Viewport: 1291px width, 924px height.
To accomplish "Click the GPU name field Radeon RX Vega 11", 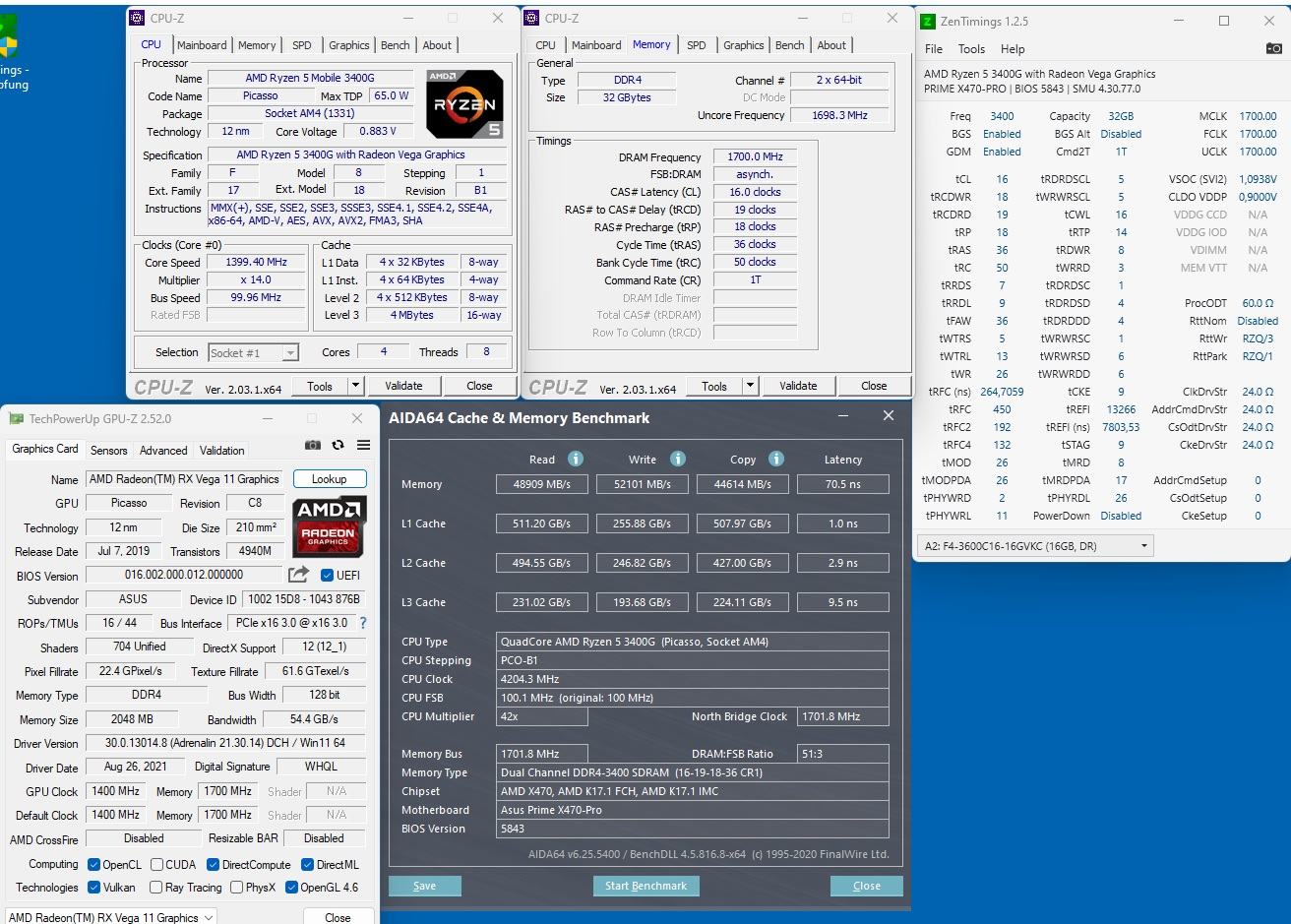I will point(184,479).
